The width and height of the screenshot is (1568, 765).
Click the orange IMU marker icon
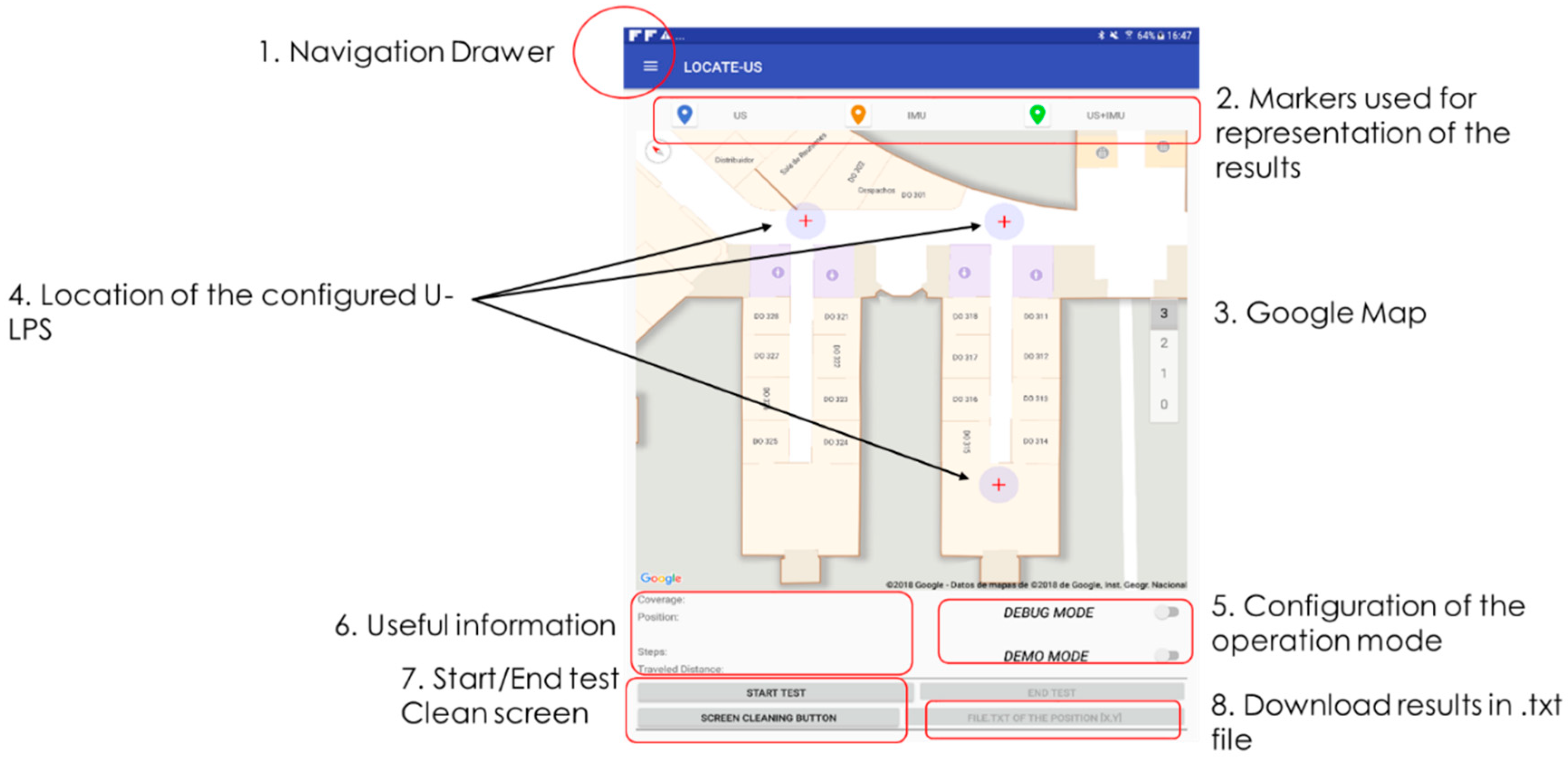858,114
